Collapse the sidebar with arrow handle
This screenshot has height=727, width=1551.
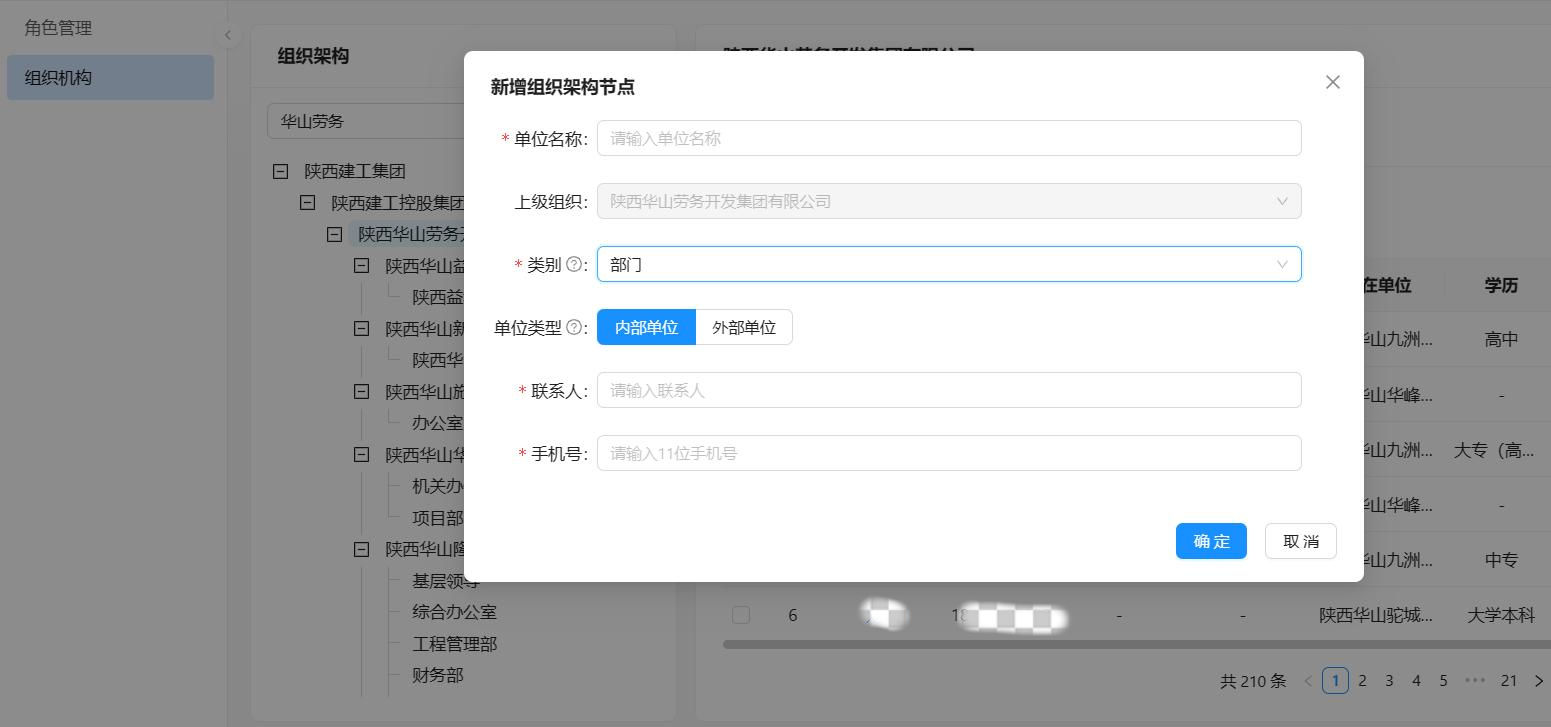pyautogui.click(x=228, y=35)
